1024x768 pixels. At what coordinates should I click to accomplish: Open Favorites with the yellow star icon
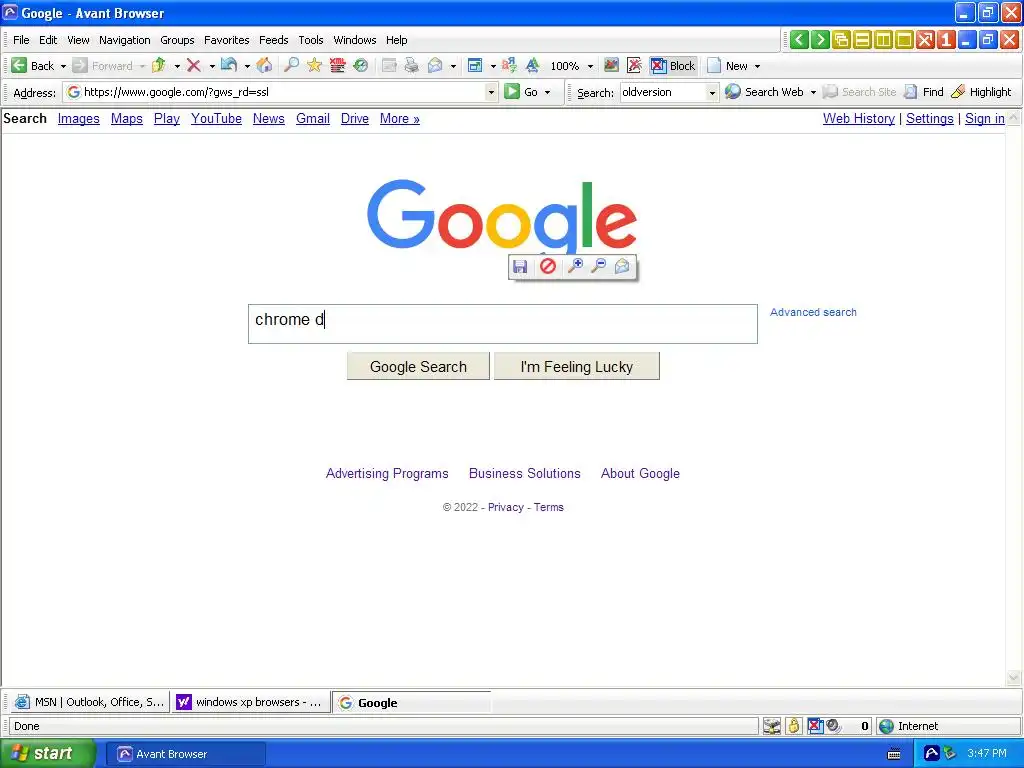click(x=314, y=65)
